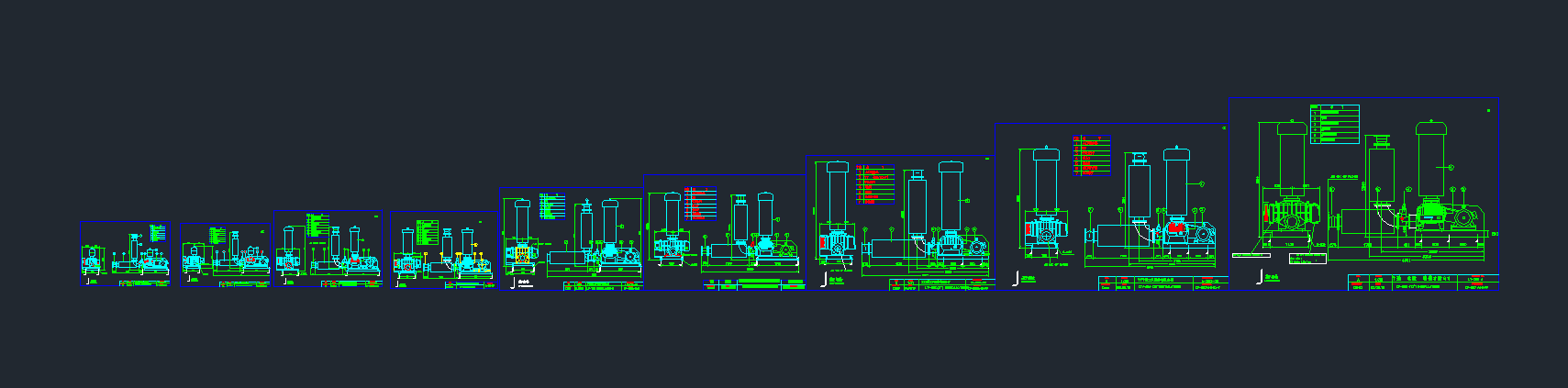Select the title block in fifth sheet
The width and height of the screenshot is (1568, 388).
603,285
